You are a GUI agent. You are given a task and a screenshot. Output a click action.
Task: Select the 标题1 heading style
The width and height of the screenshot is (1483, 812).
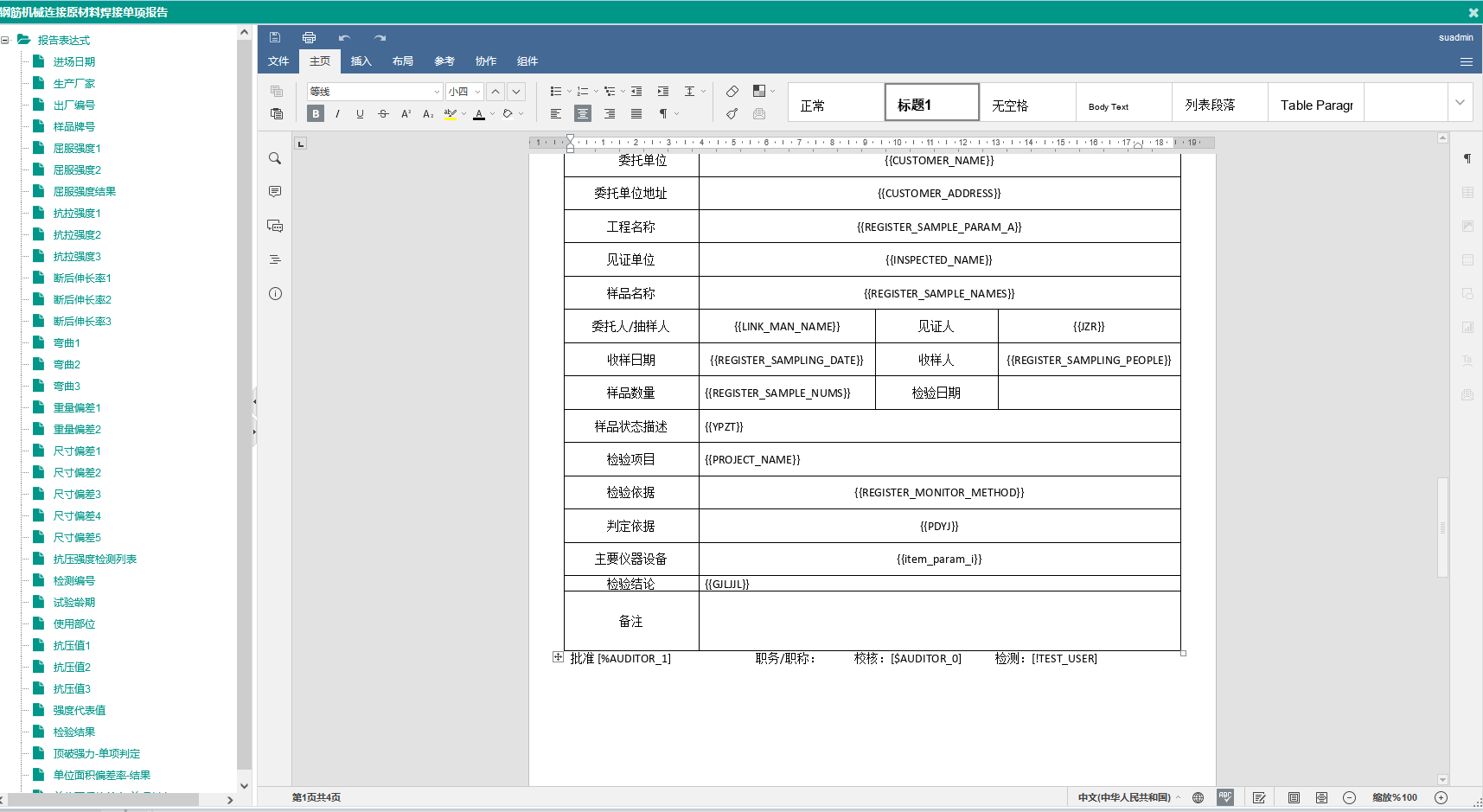click(932, 102)
